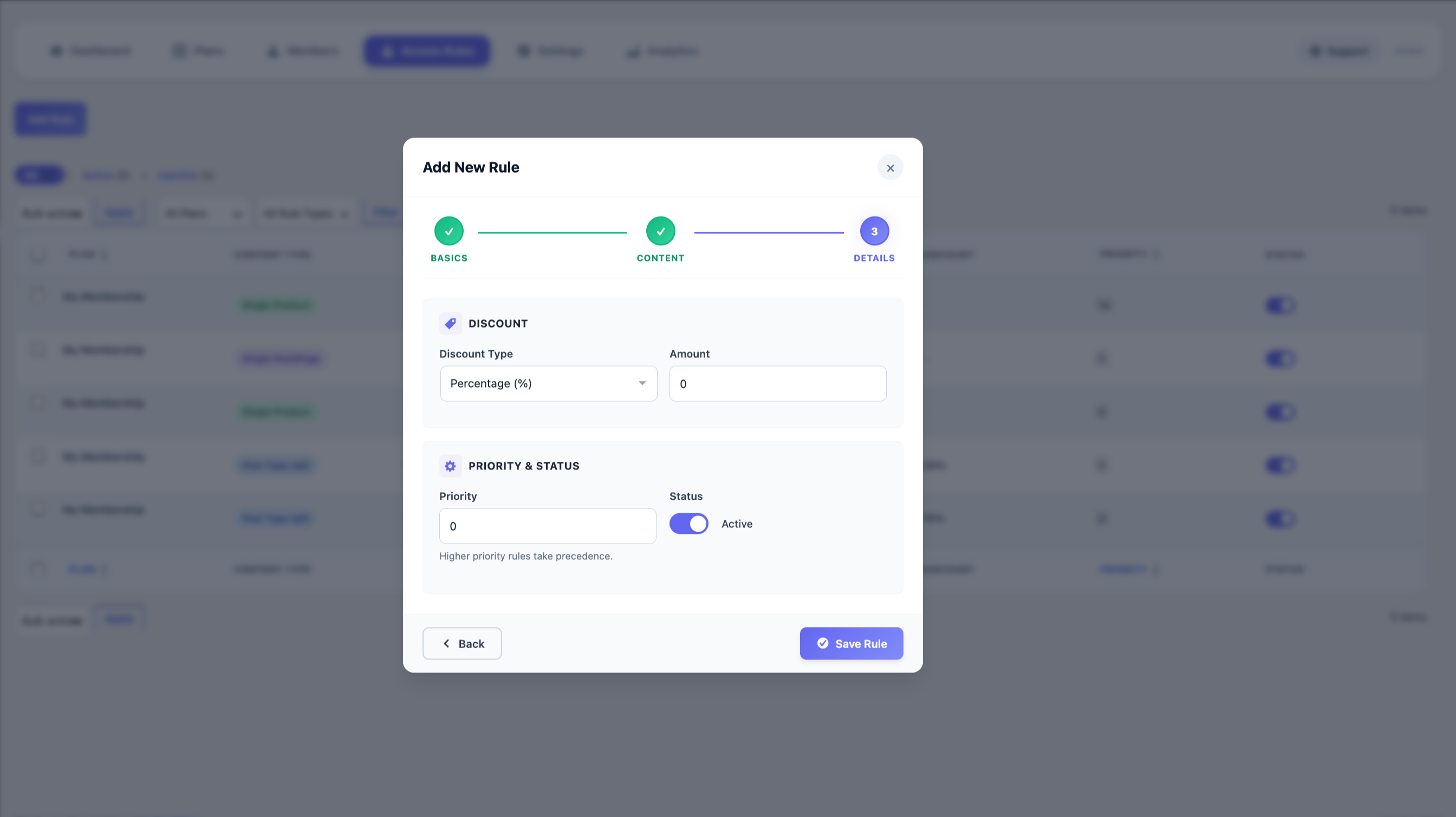The image size is (1456, 817).
Task: Click the "DISCOUNT" section heading
Action: tap(497, 324)
